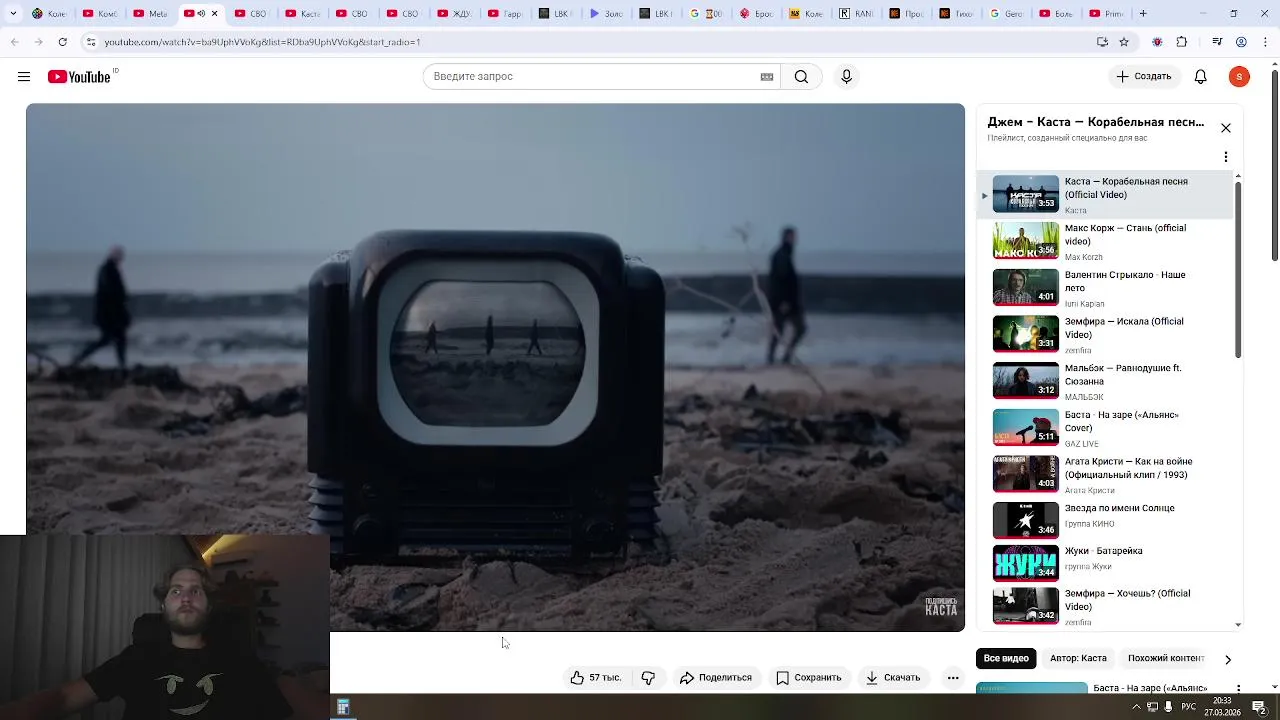Switch to the 'Каста' browser tab
Viewport: 1280px width, 720px height.
pyautogui.click(x=303, y=14)
